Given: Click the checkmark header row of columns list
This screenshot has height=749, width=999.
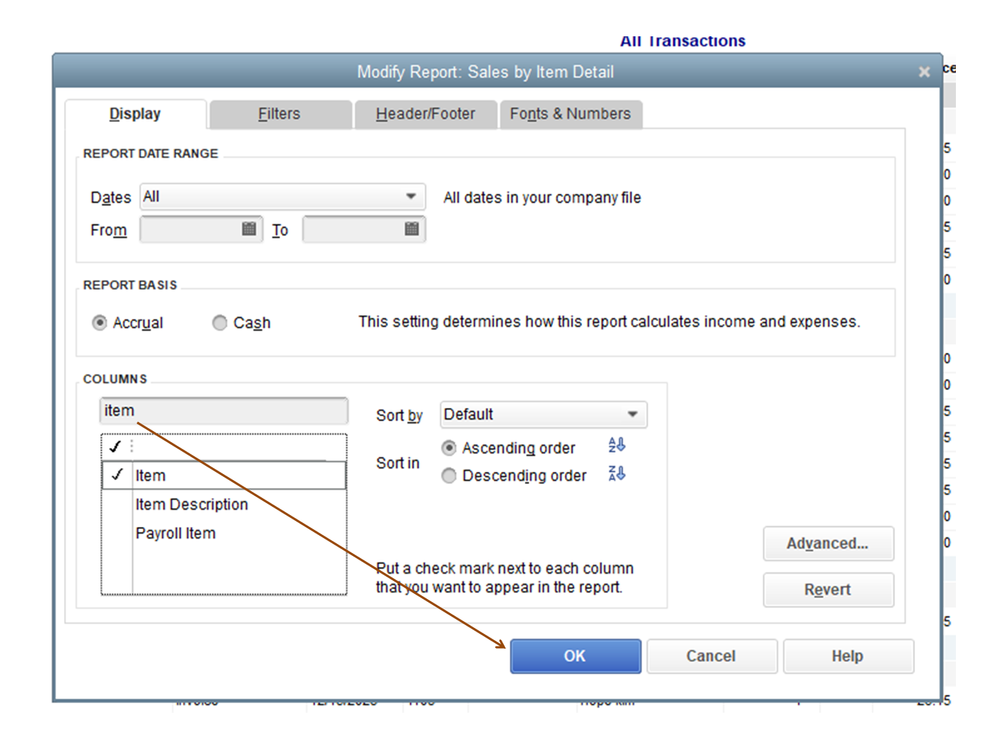Looking at the screenshot, I should (224, 447).
